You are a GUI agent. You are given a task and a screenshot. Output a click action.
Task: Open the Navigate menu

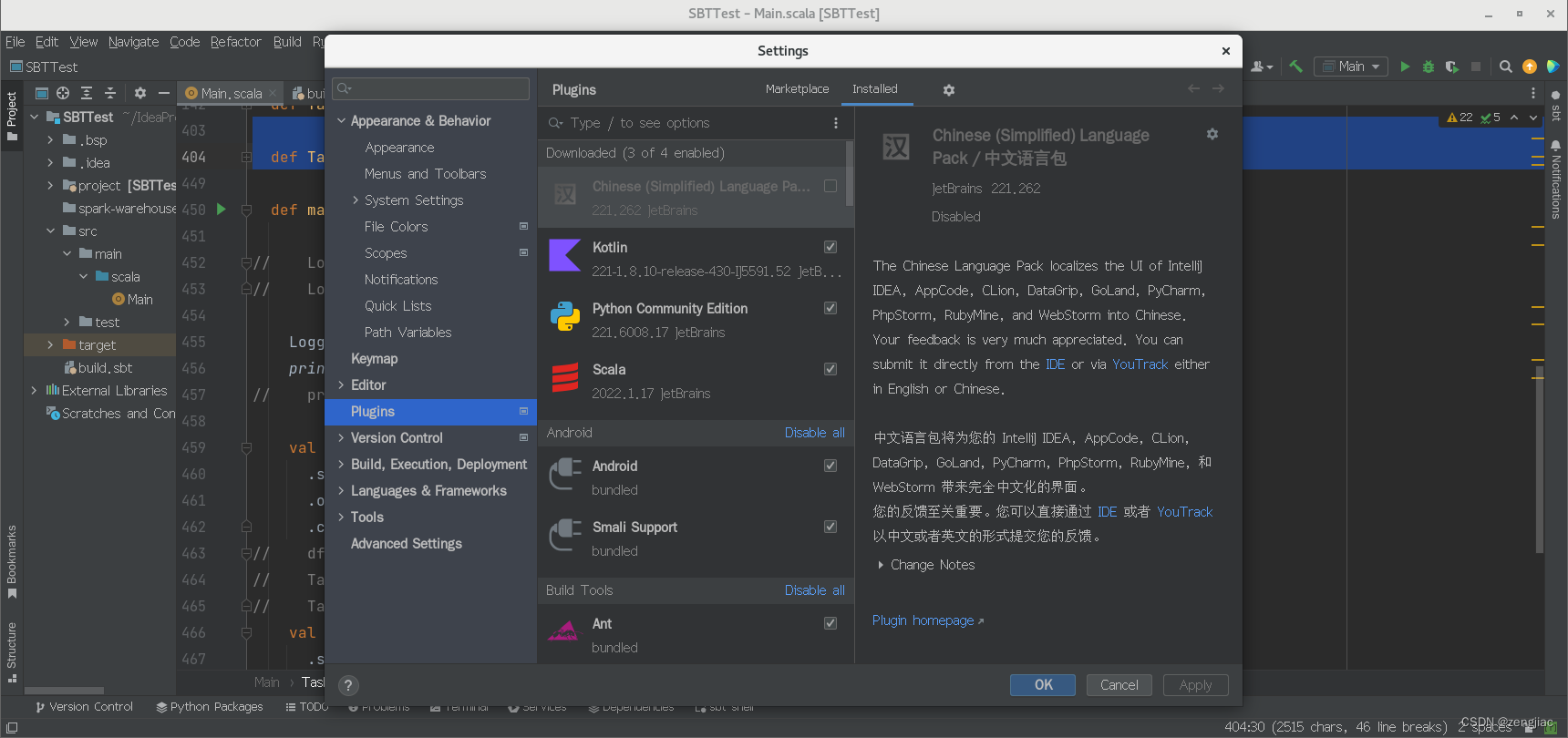pyautogui.click(x=133, y=42)
